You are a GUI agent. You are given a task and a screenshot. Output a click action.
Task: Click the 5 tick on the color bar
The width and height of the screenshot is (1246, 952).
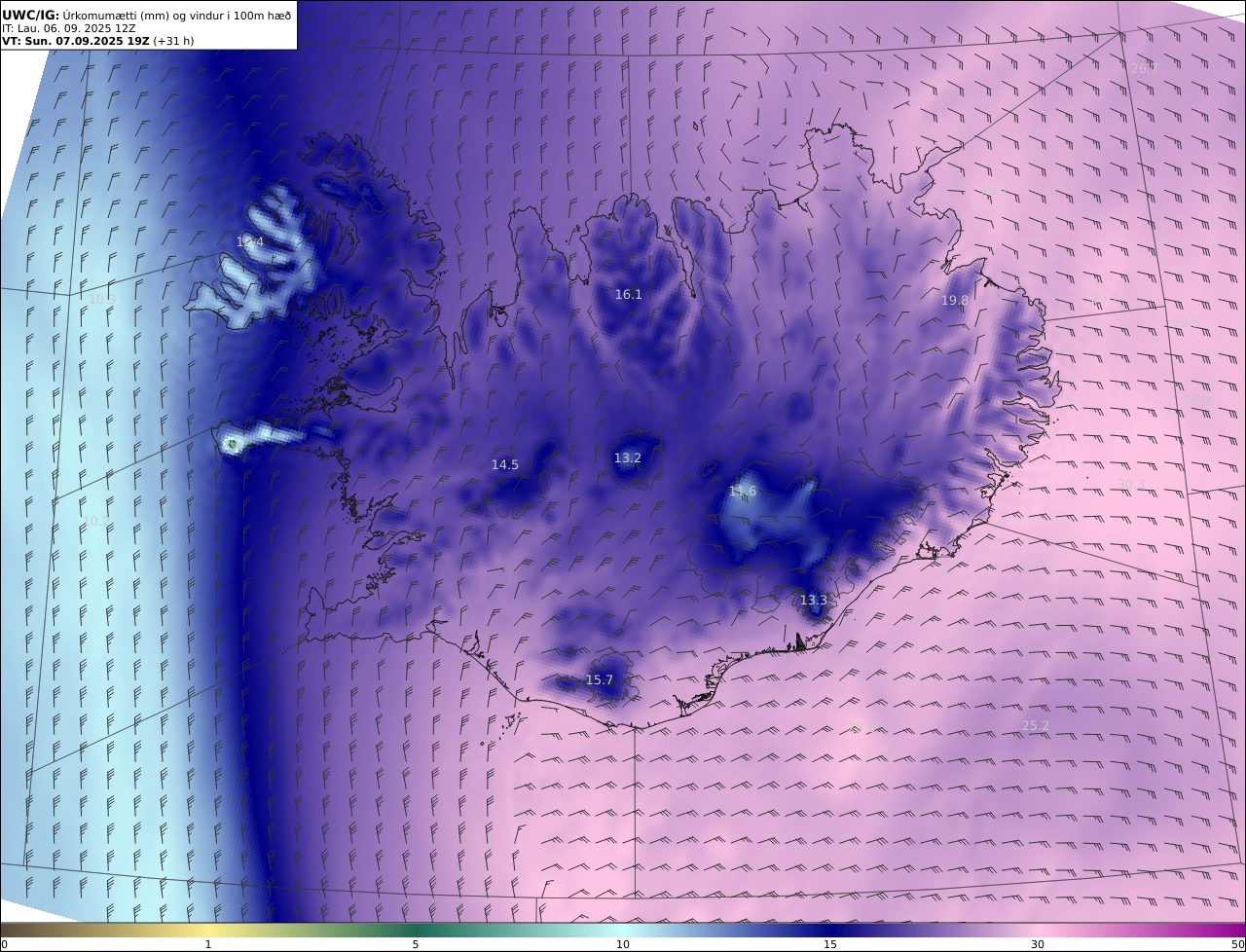click(x=416, y=944)
